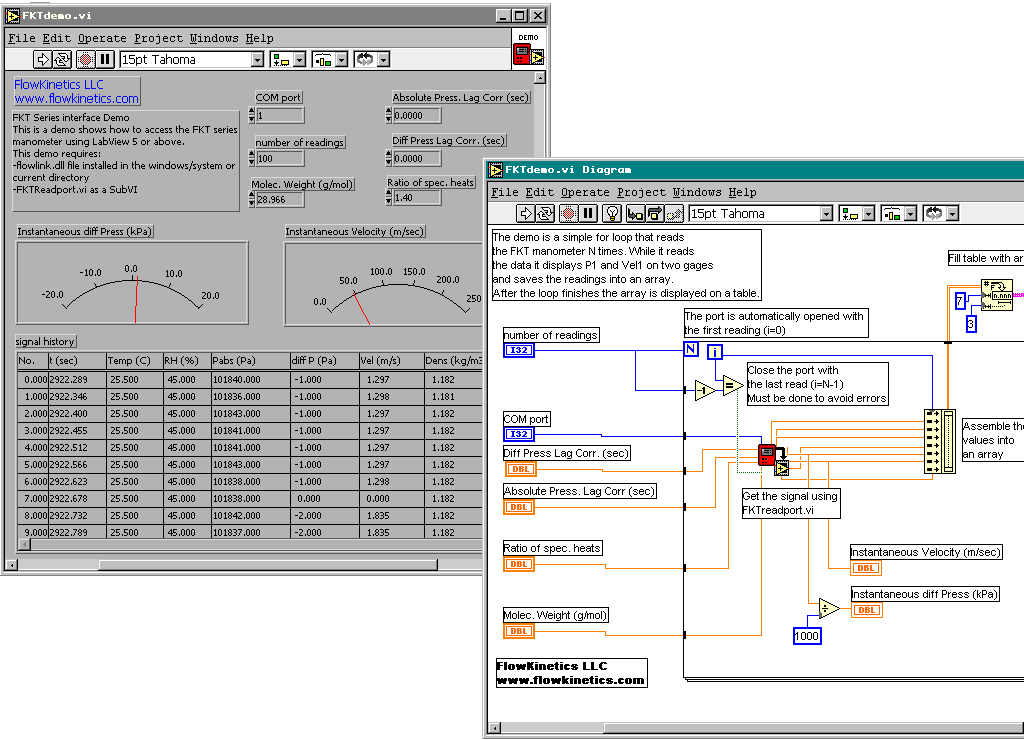The image size is (1024, 740).
Task: Click the www.flowkinetics.com link on front panel
Action: coord(76,99)
